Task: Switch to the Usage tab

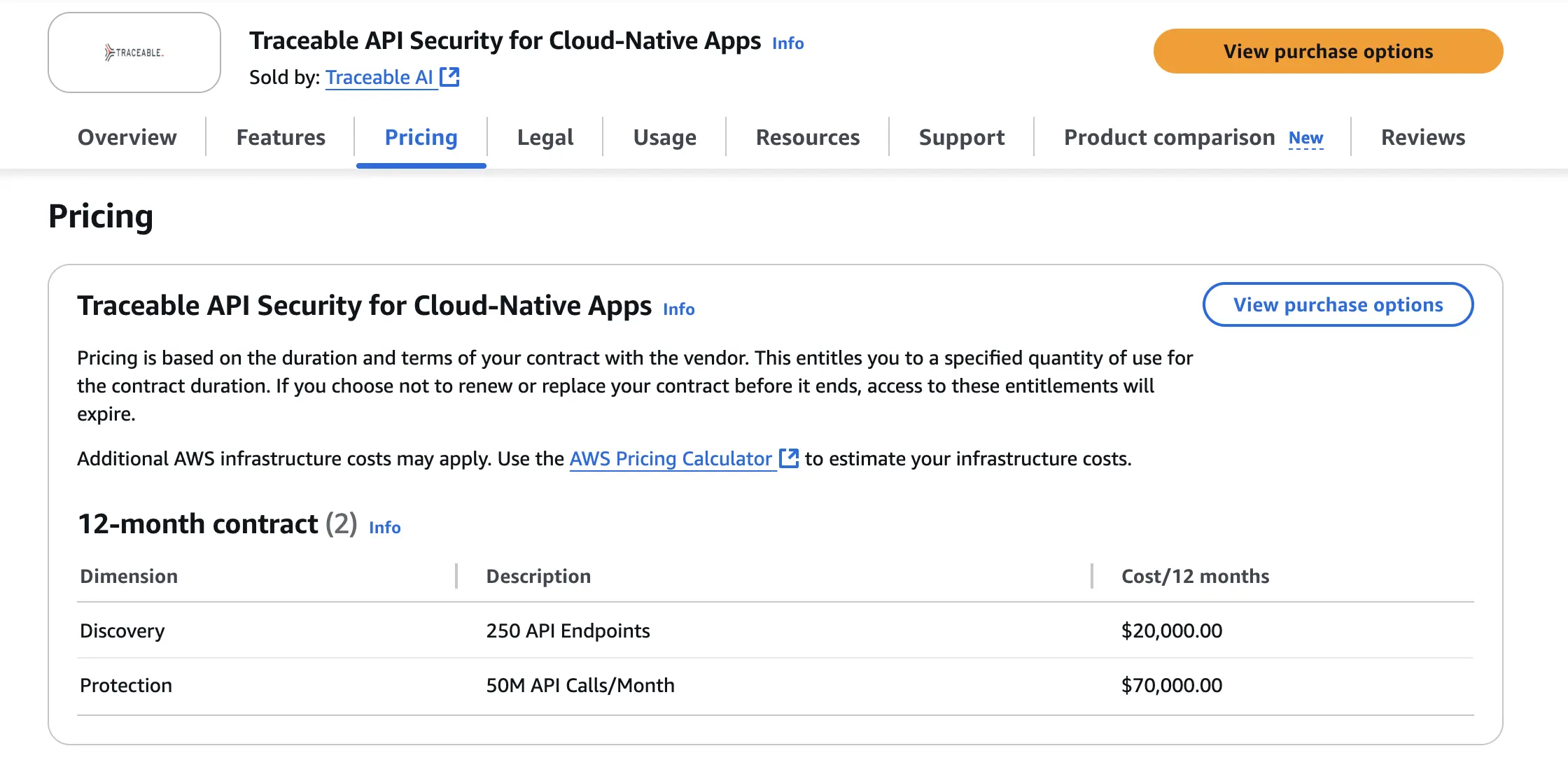Action: click(x=664, y=137)
